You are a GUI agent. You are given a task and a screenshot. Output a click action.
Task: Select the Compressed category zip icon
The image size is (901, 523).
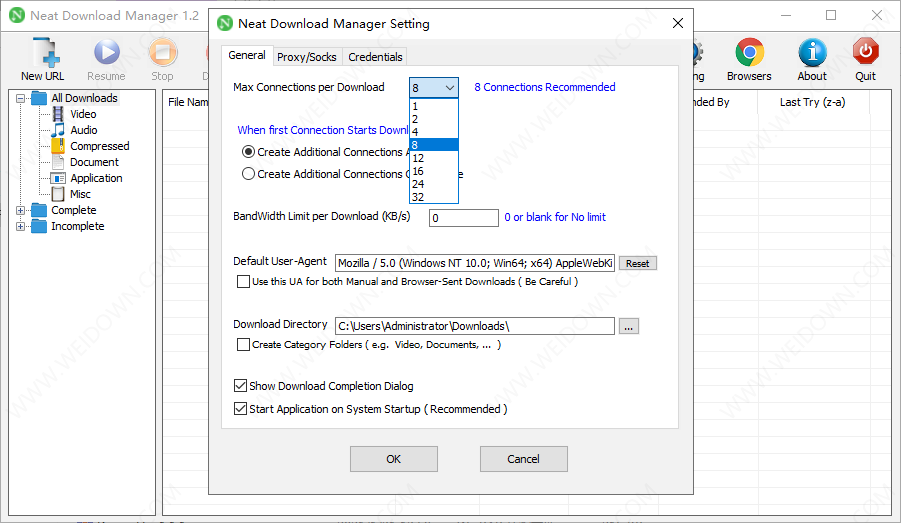click(x=58, y=146)
